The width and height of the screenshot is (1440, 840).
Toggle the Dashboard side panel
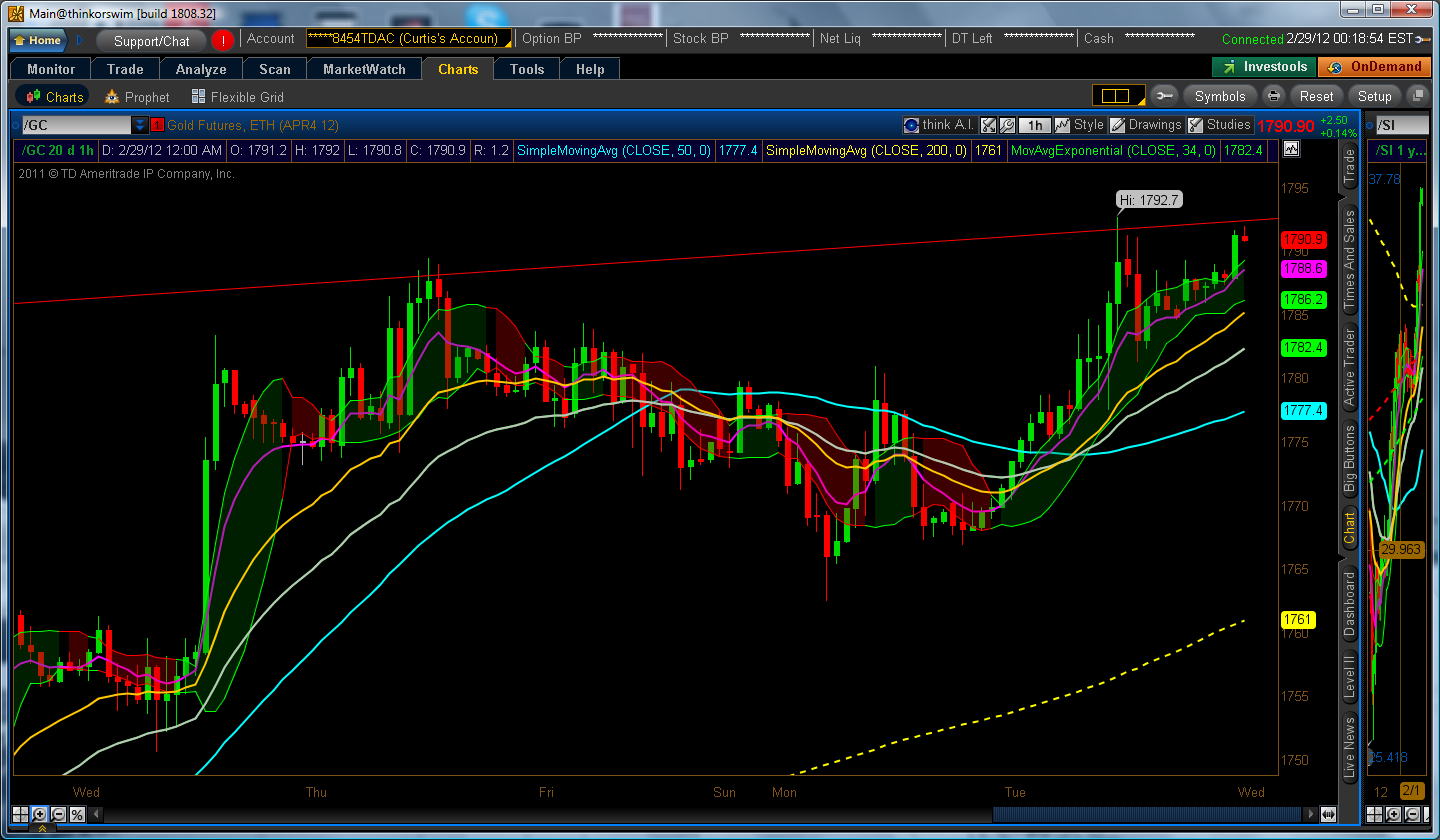(1349, 602)
